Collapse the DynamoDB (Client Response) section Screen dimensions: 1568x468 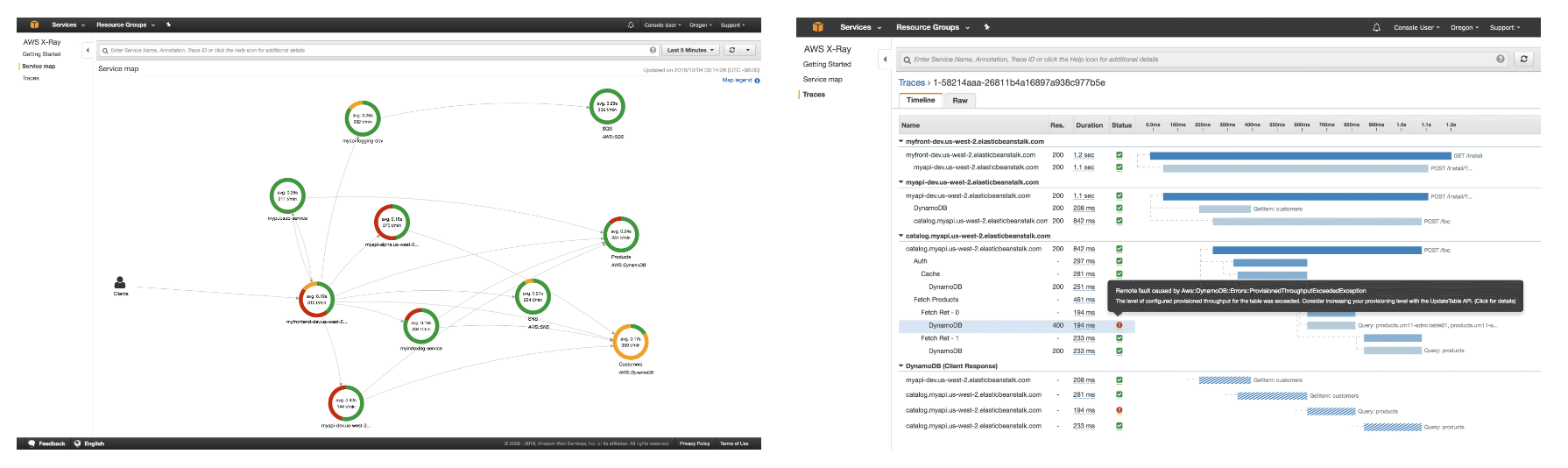[x=901, y=365]
